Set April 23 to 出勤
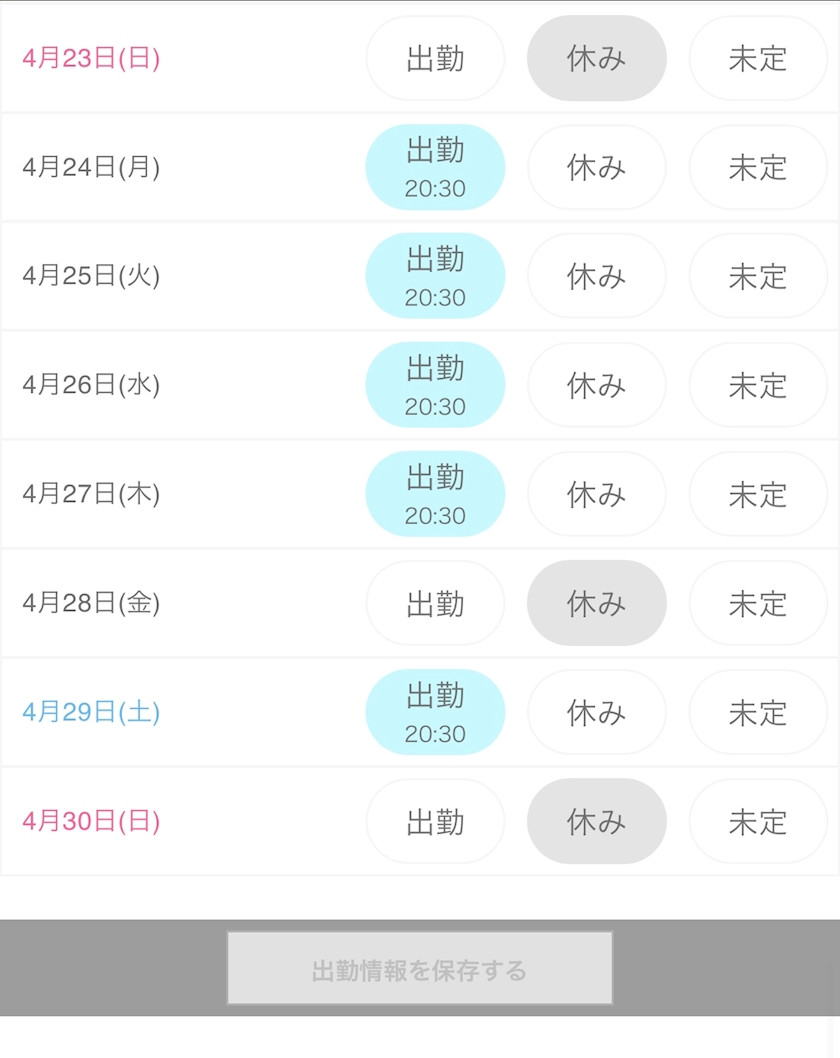Screen dimensions: 840x1058 (x=435, y=59)
